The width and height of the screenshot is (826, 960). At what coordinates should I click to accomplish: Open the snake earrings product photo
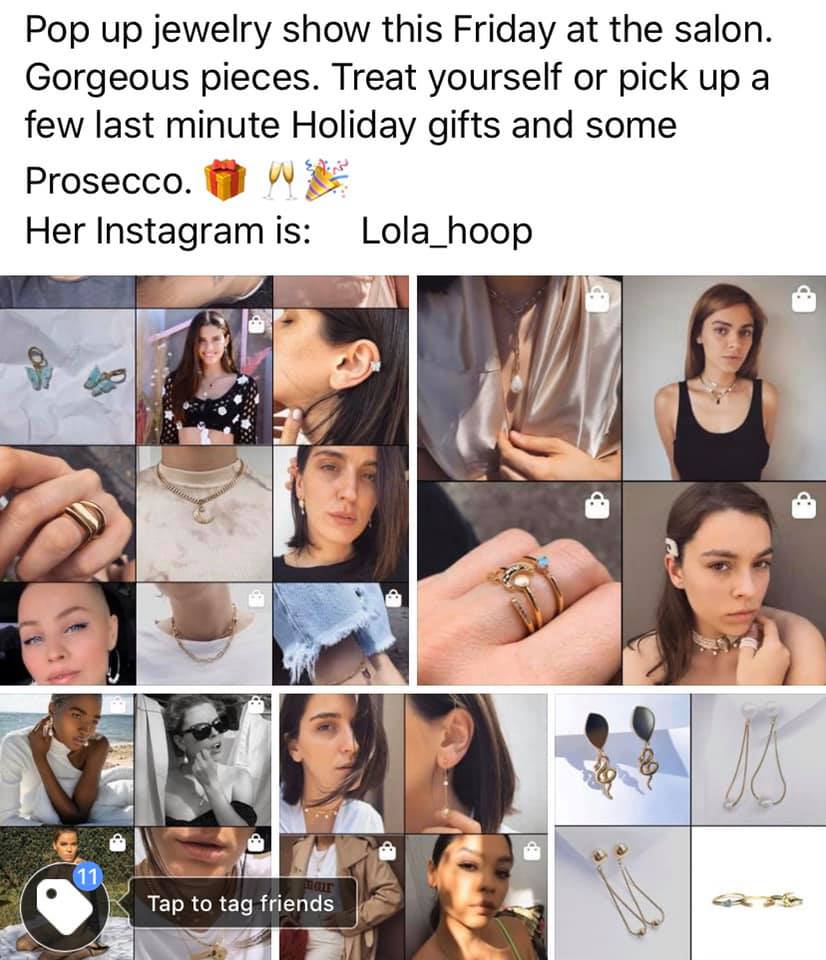point(622,760)
